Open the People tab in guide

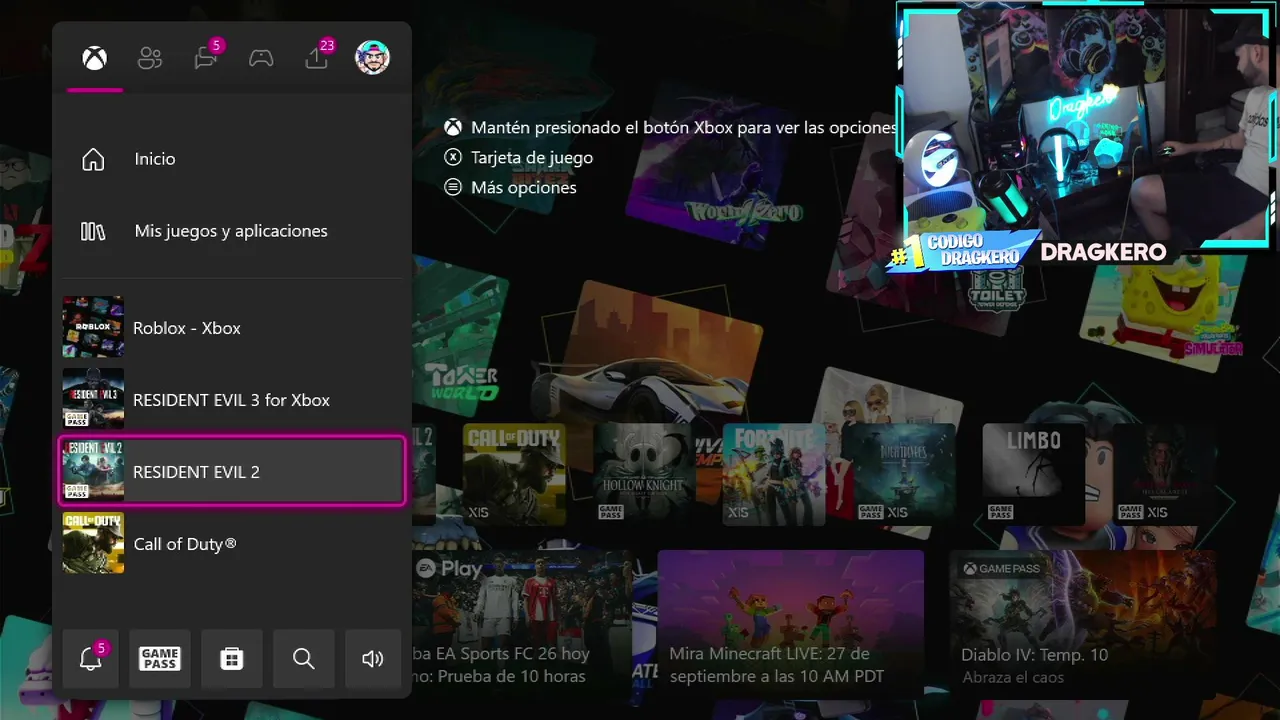150,58
